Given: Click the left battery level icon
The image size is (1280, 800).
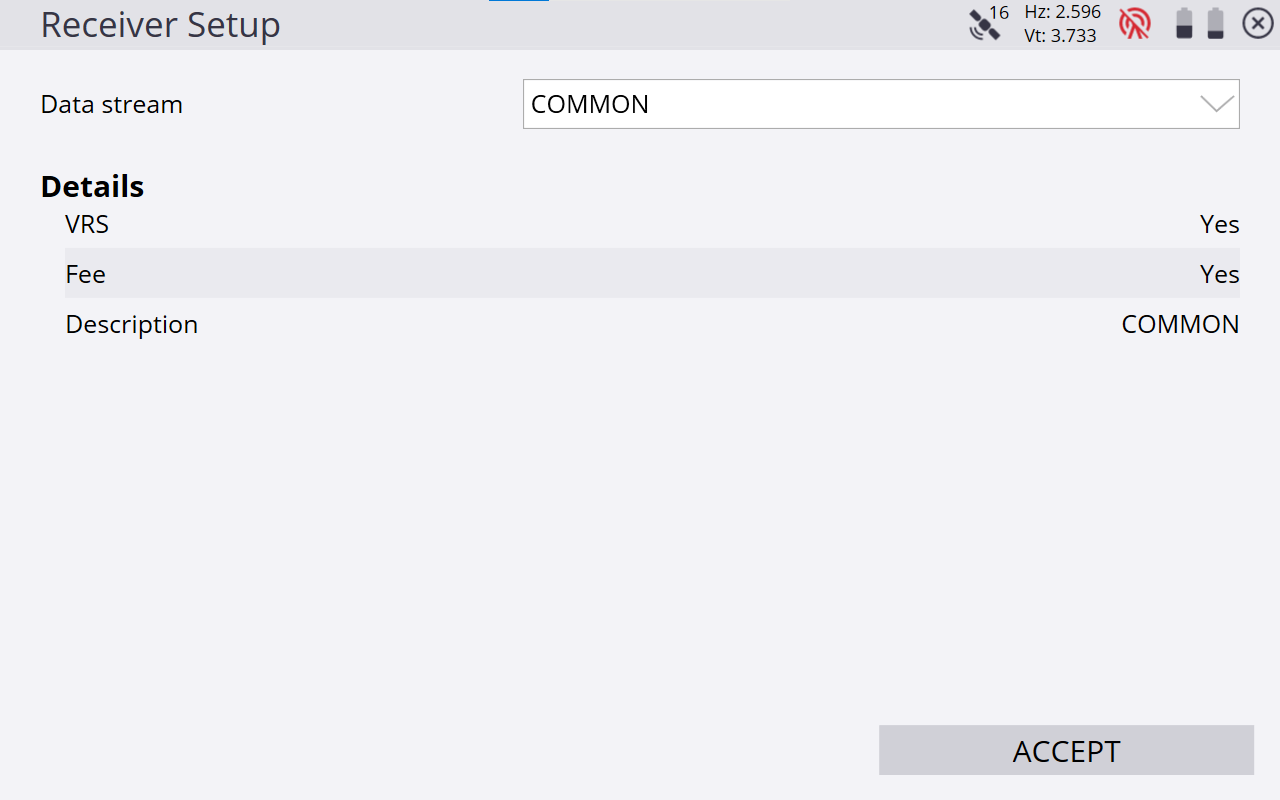Looking at the screenshot, I should [x=1184, y=23].
